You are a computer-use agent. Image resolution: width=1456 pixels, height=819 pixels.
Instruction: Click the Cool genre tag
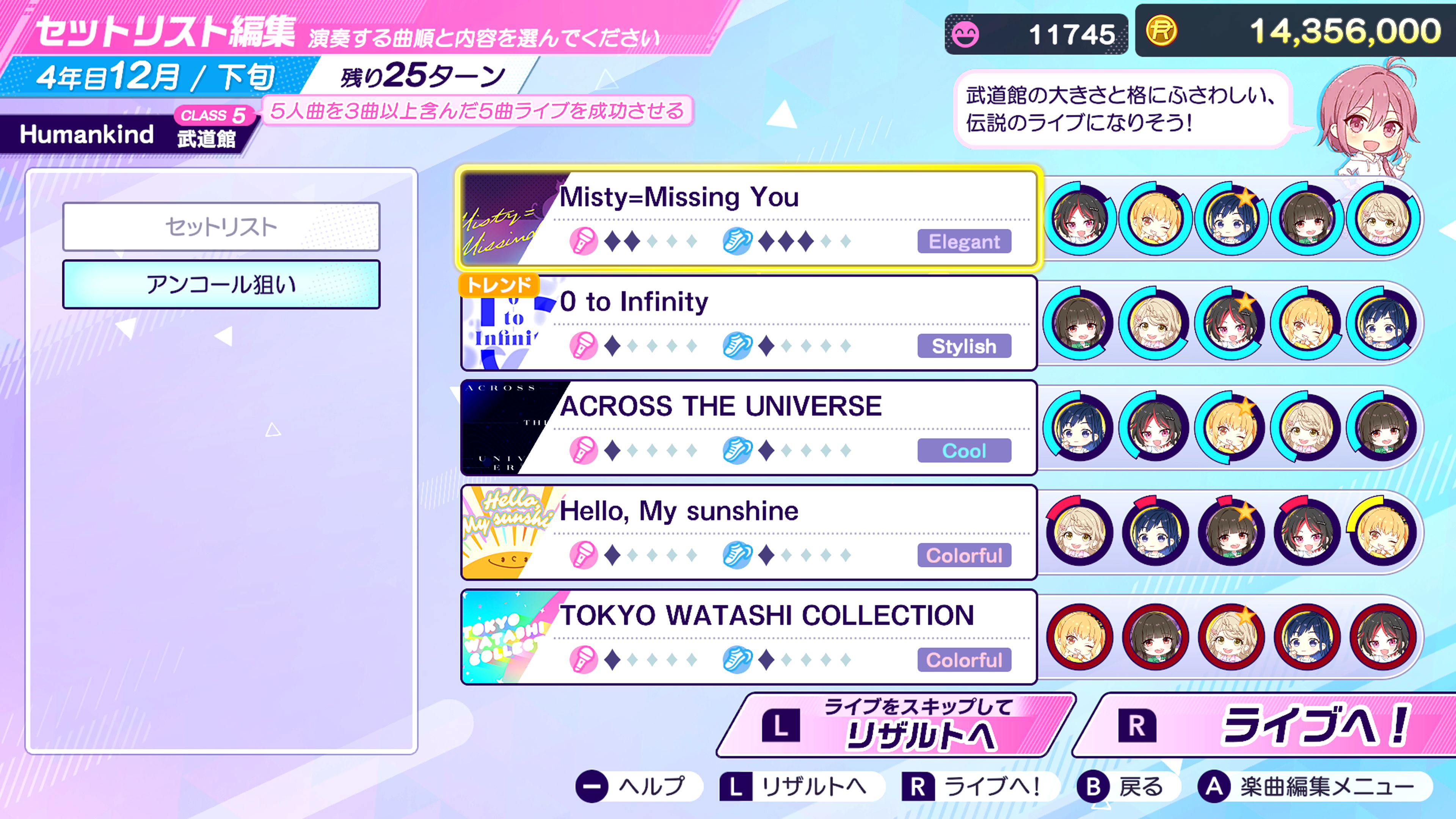[x=964, y=450]
